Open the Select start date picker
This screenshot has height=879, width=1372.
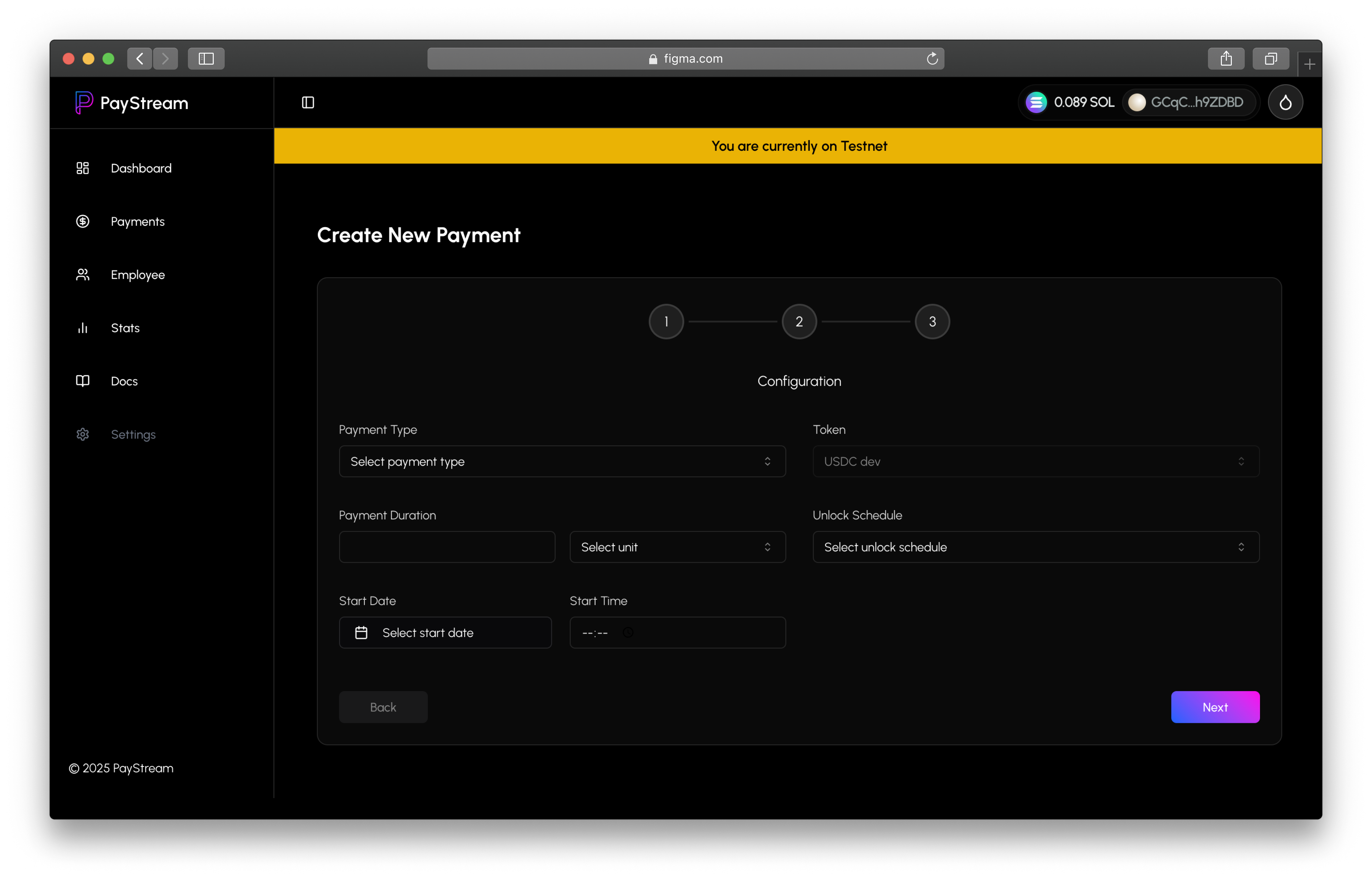[445, 632]
